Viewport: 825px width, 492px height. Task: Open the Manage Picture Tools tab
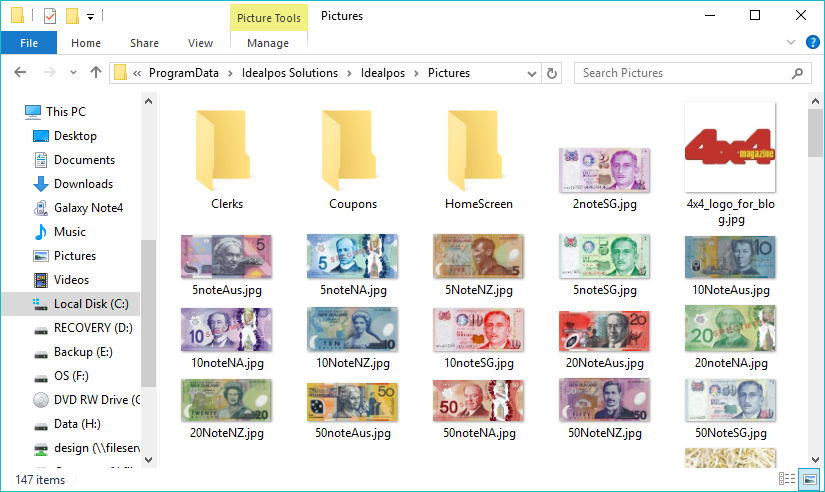[268, 43]
